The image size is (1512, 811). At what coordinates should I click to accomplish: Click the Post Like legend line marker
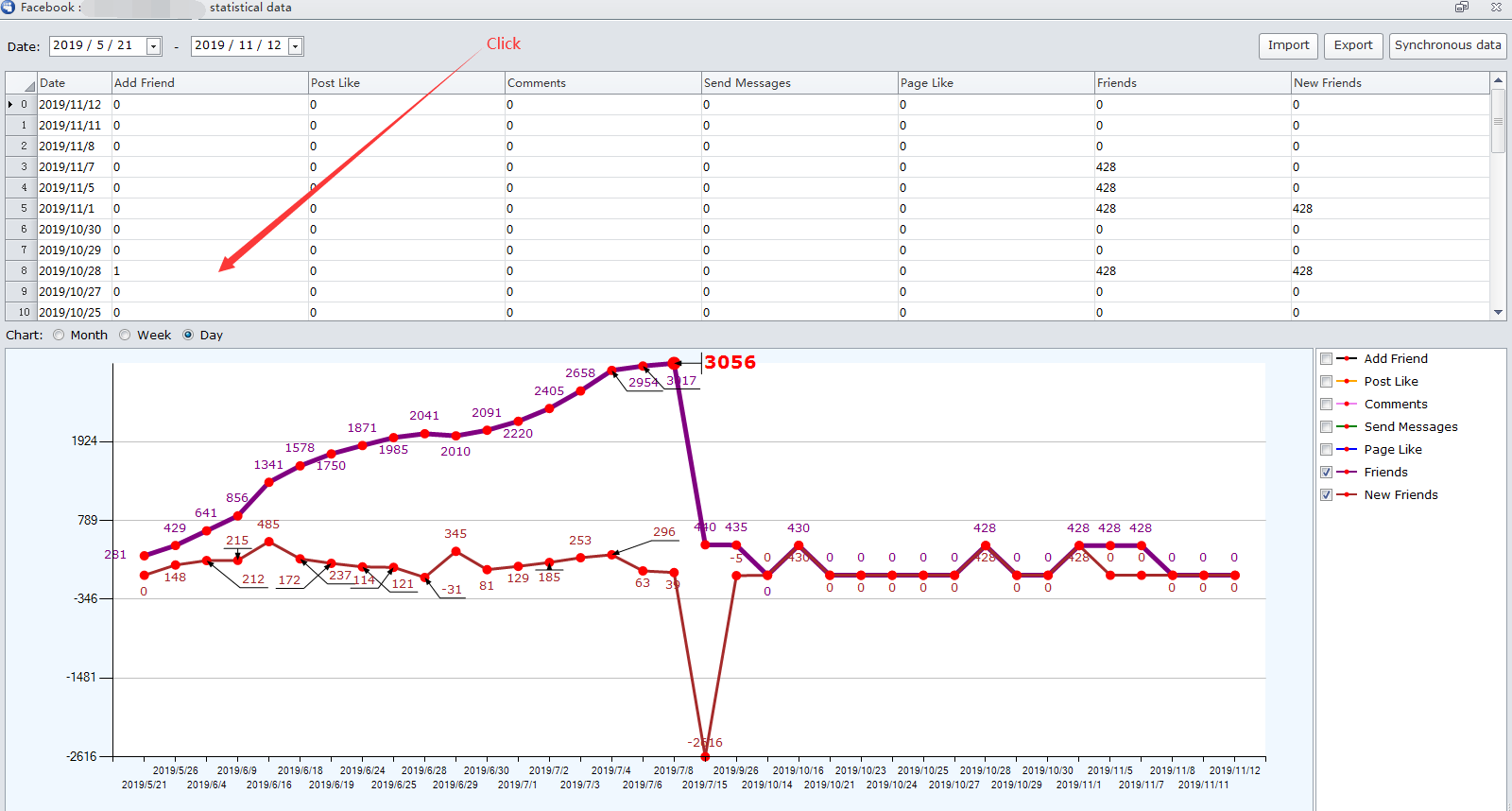point(1347,382)
